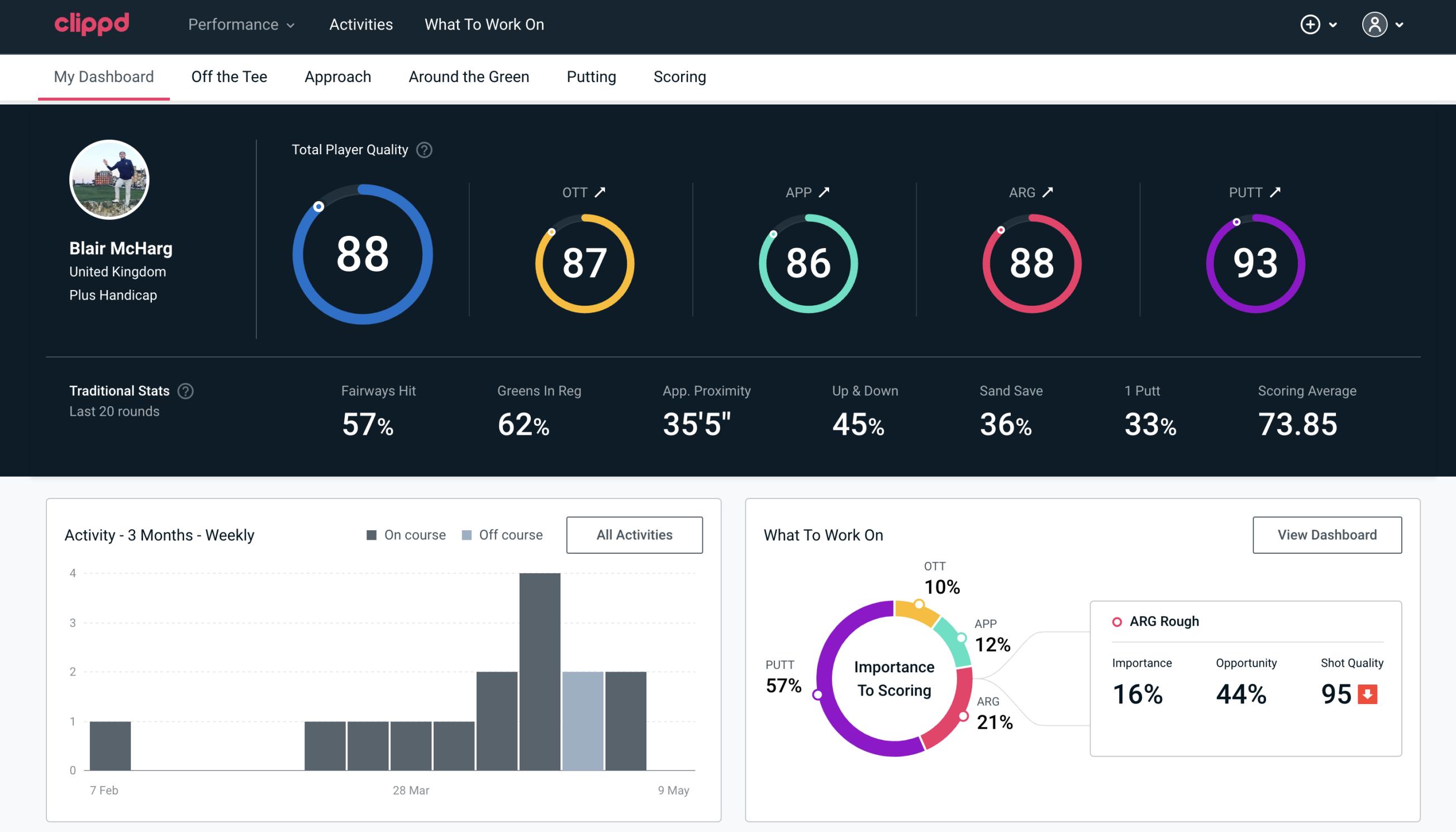This screenshot has width=1456, height=832.
Task: Click the user account profile icon
Action: (x=1375, y=25)
